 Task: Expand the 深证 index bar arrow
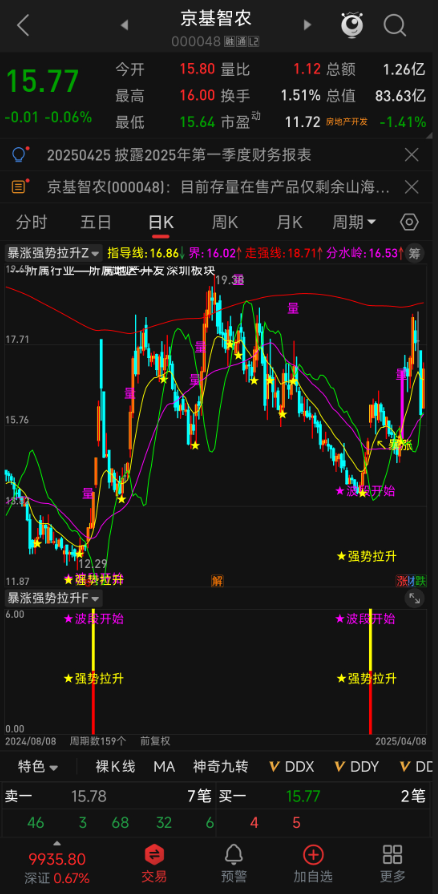click(56, 843)
